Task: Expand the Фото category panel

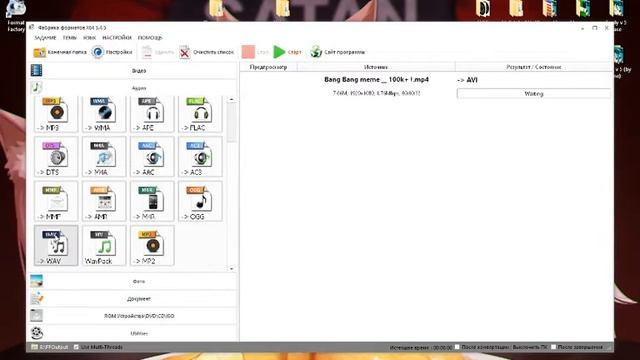Action: (133, 281)
